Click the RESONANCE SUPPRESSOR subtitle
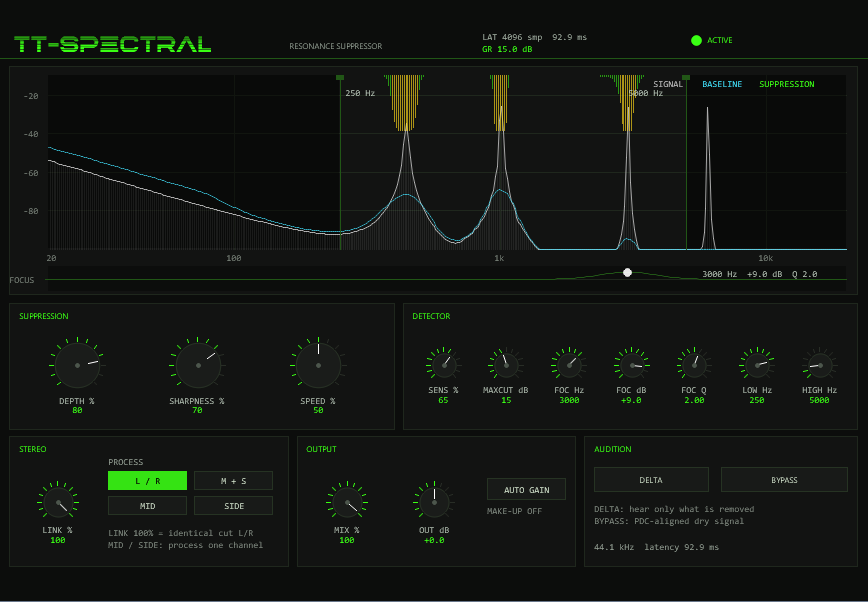The width and height of the screenshot is (868, 602). (x=335, y=46)
